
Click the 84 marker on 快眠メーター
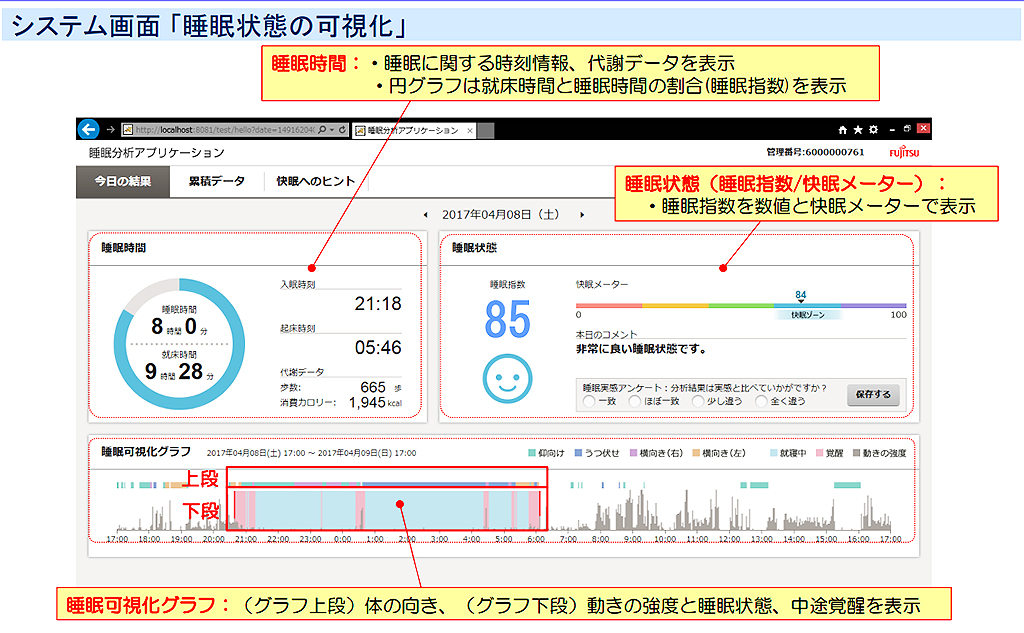click(x=801, y=296)
